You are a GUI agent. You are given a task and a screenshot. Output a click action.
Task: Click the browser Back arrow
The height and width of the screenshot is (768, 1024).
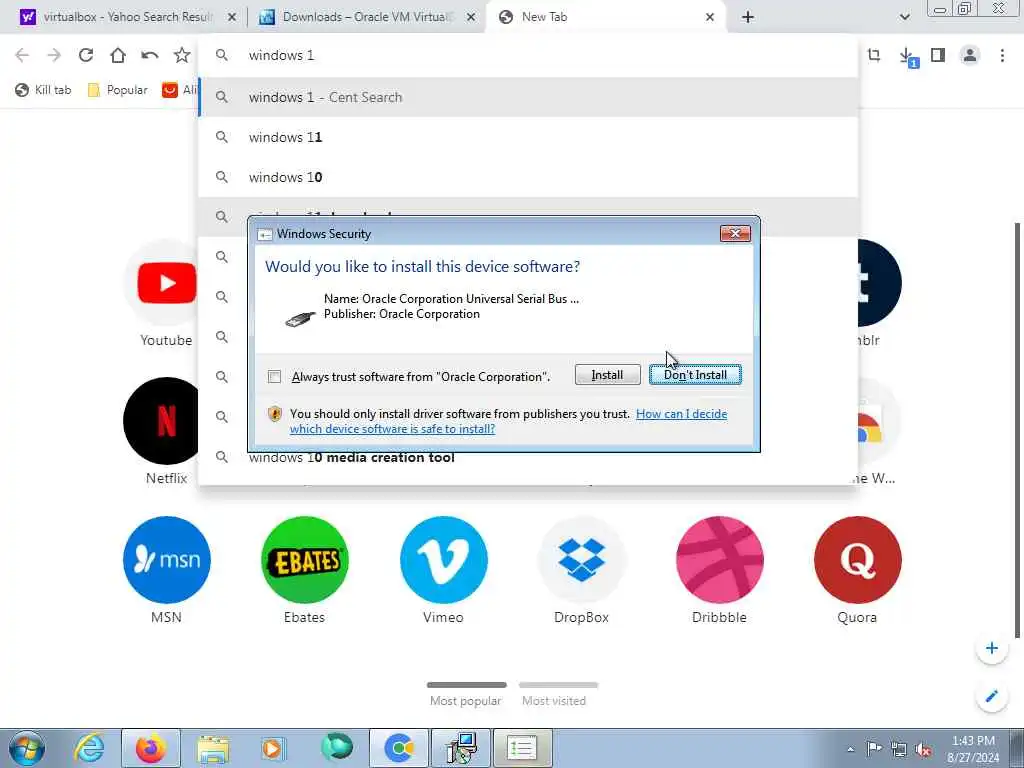[22, 56]
